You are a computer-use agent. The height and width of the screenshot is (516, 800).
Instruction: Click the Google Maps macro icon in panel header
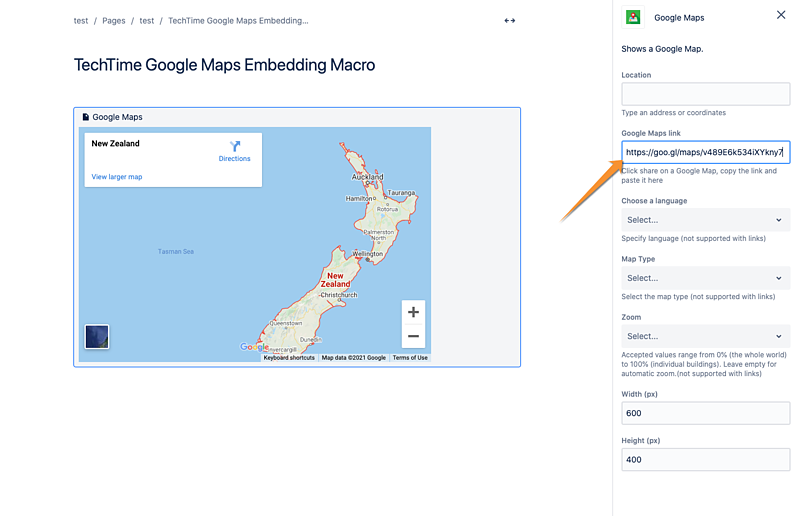click(x=633, y=17)
